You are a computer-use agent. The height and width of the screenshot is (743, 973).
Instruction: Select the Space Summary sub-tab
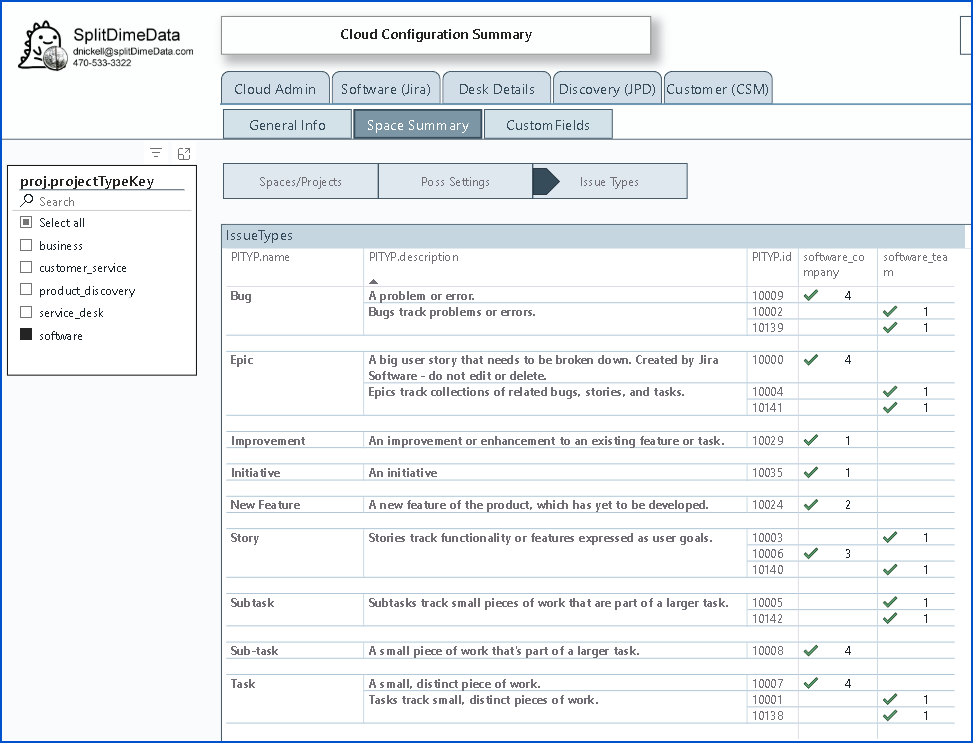pyautogui.click(x=418, y=125)
